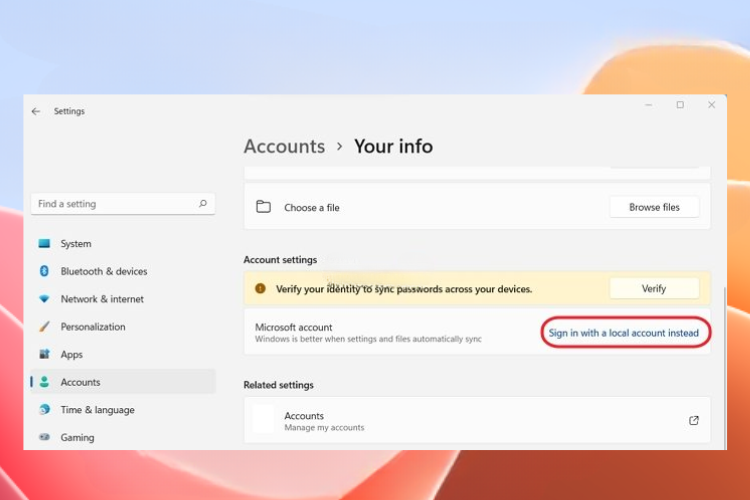The height and width of the screenshot is (500, 750).
Task: Click the vertical scrollbar of settings page
Action: 725,368
